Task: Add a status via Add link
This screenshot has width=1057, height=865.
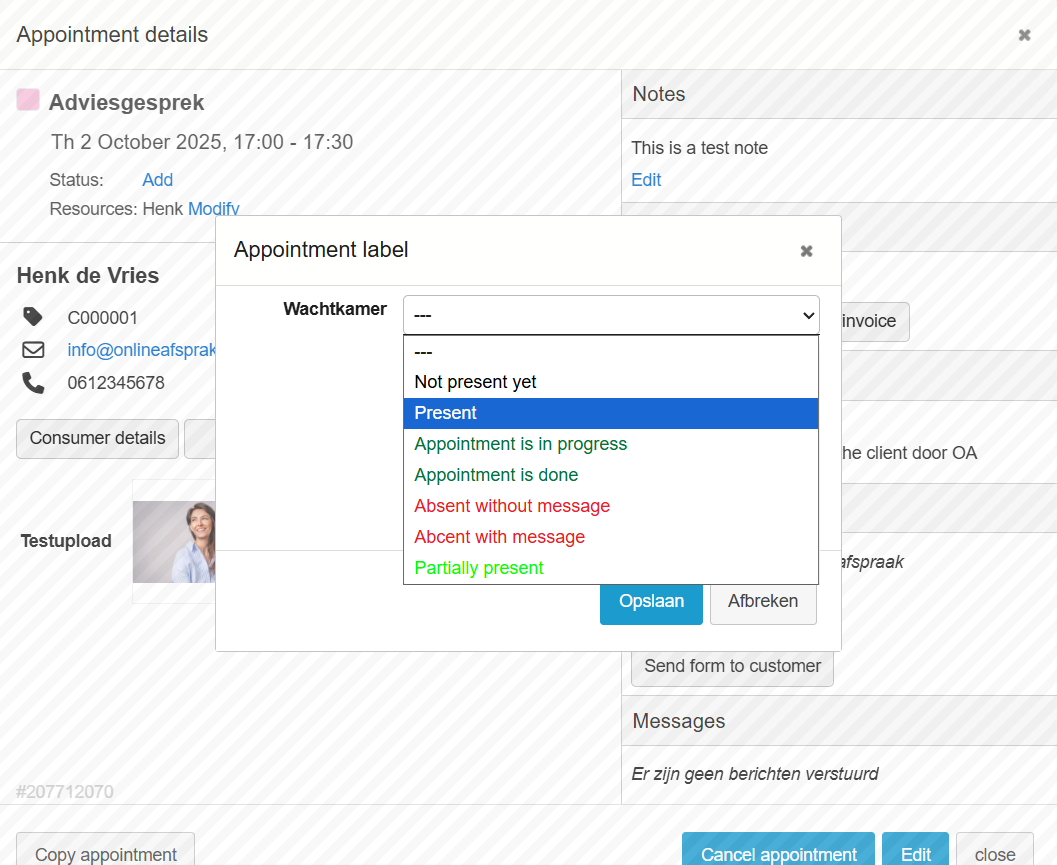Action: point(157,180)
